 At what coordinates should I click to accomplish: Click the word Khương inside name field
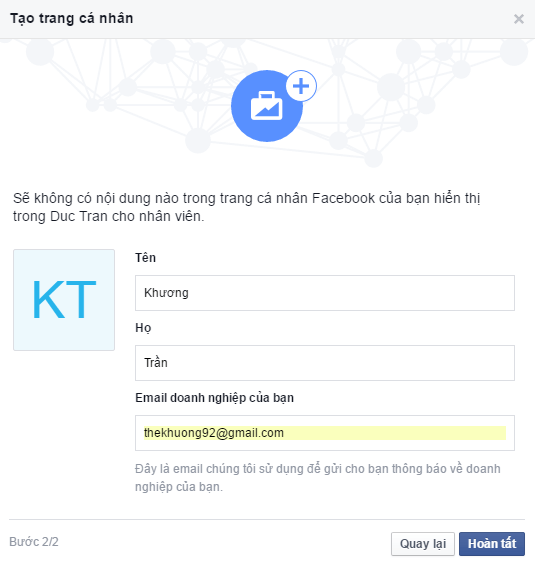coord(166,293)
